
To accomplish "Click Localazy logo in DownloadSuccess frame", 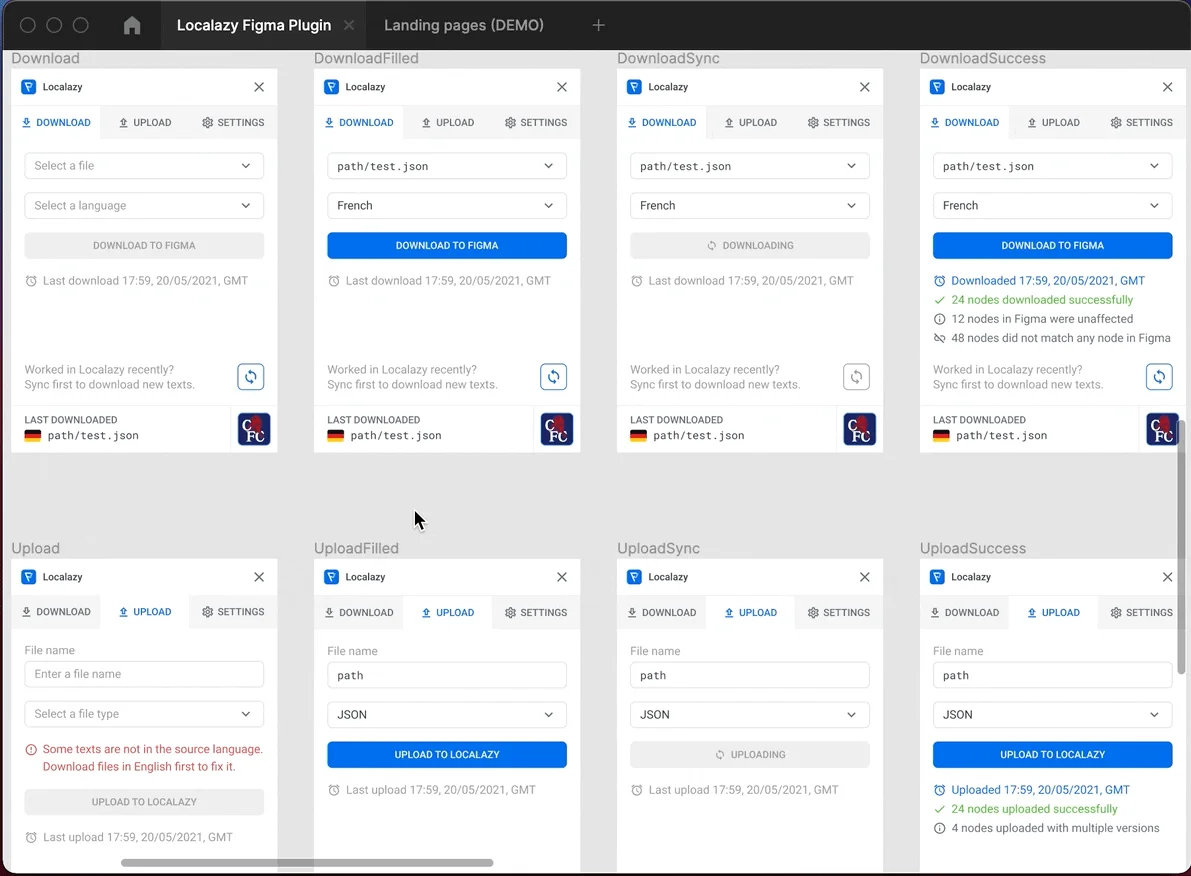I will 937,87.
